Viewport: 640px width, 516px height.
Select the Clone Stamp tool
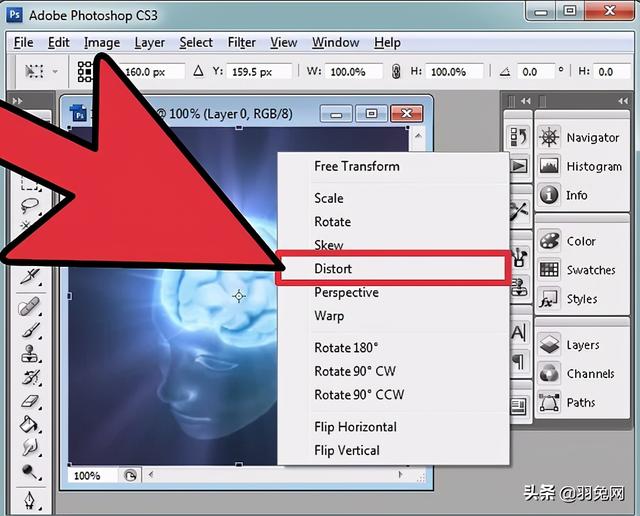30,354
